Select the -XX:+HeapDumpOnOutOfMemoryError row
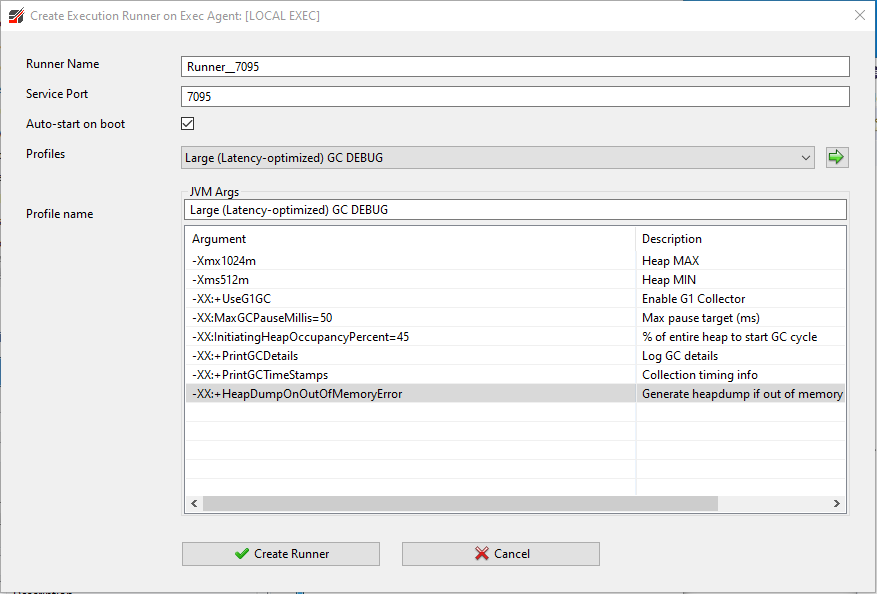 pos(410,394)
